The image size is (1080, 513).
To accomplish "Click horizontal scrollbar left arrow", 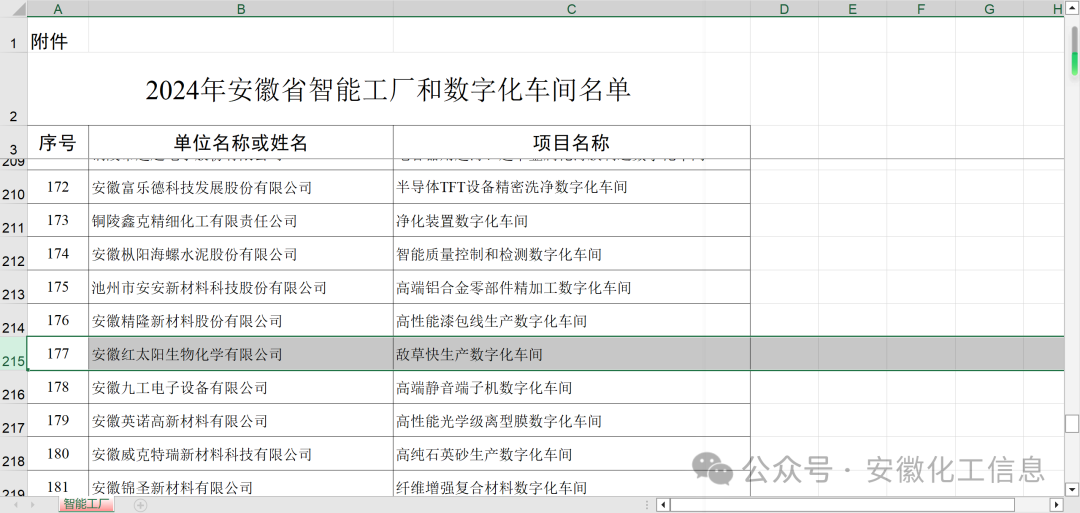I will (x=663, y=505).
